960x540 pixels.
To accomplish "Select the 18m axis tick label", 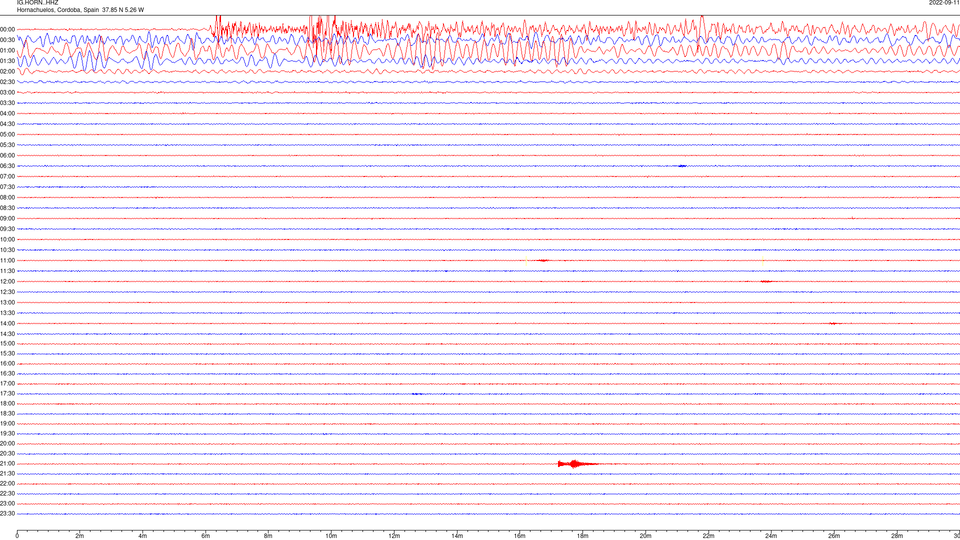I will click(582, 536).
